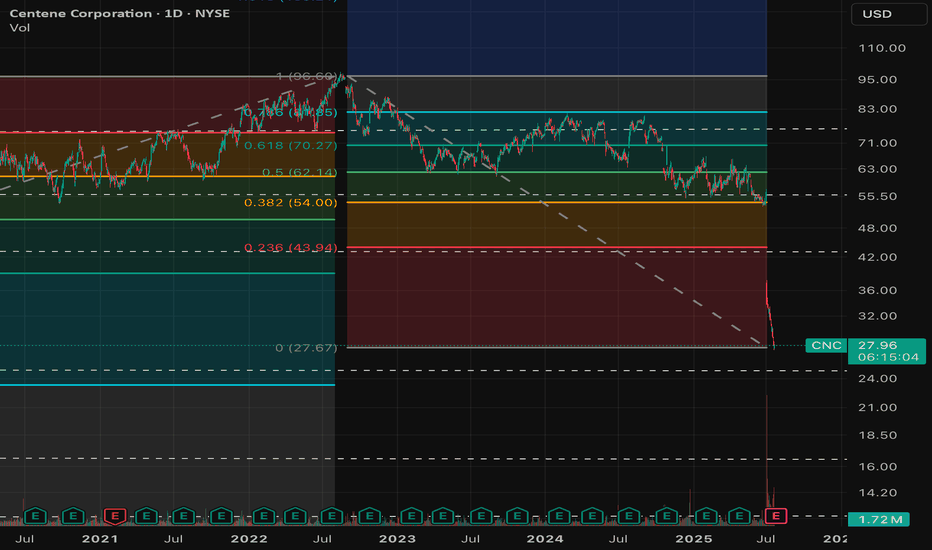Viewport: 932px width, 550px height.
Task: Click the 95.00 price scale label
Action: click(x=877, y=80)
